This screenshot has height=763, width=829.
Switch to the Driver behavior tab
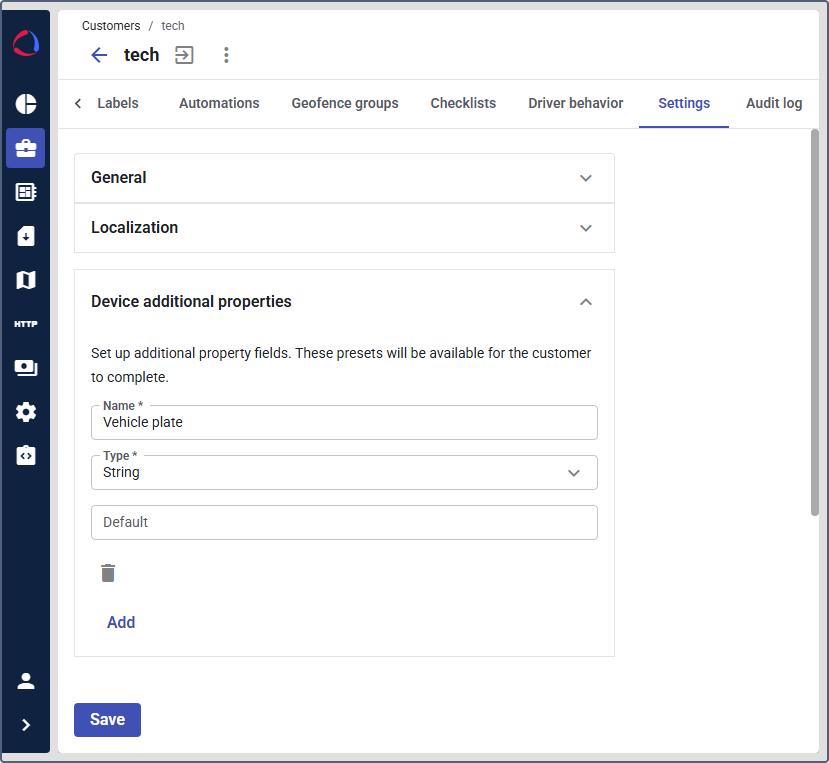[x=575, y=103]
